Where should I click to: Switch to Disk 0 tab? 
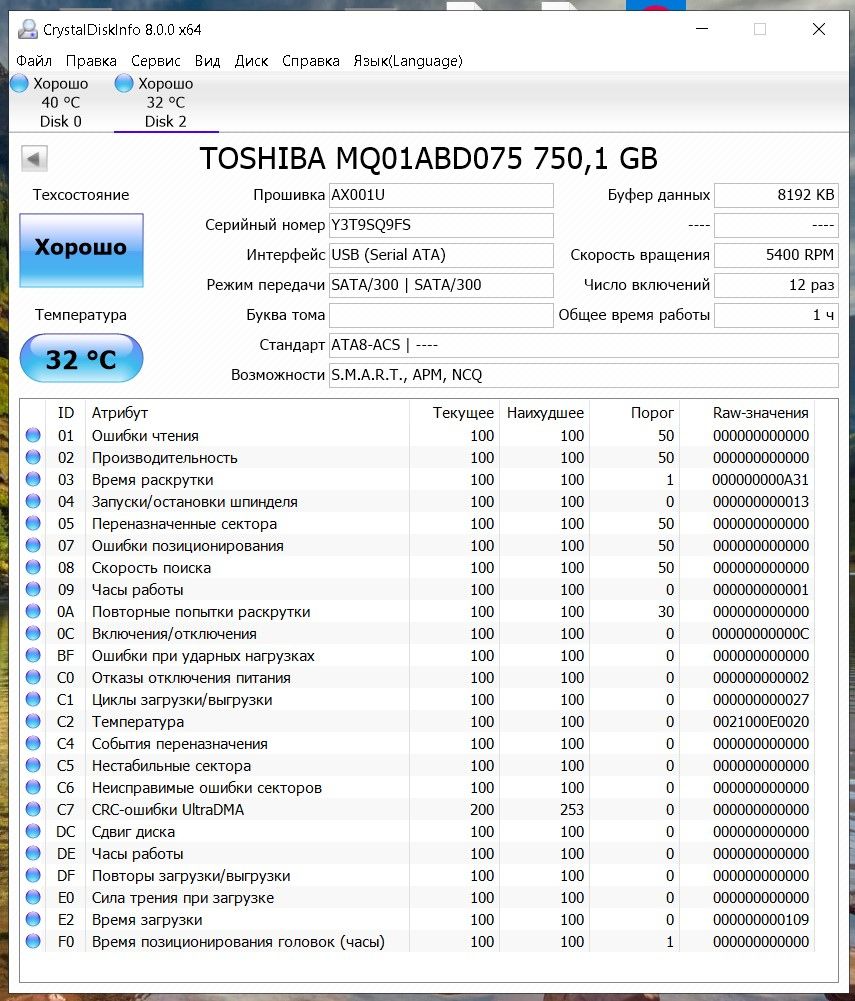[x=61, y=102]
